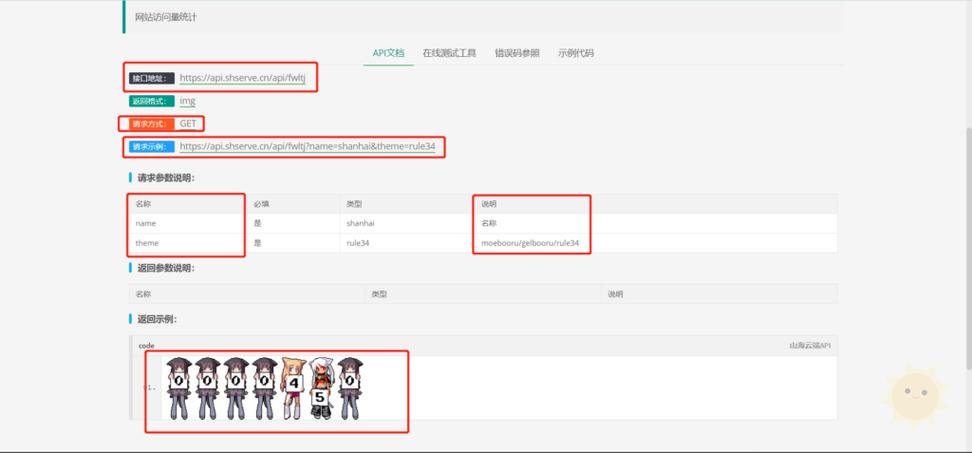Click the 接口地址 label badge
This screenshot has width=972, height=453.
pyautogui.click(x=152, y=78)
